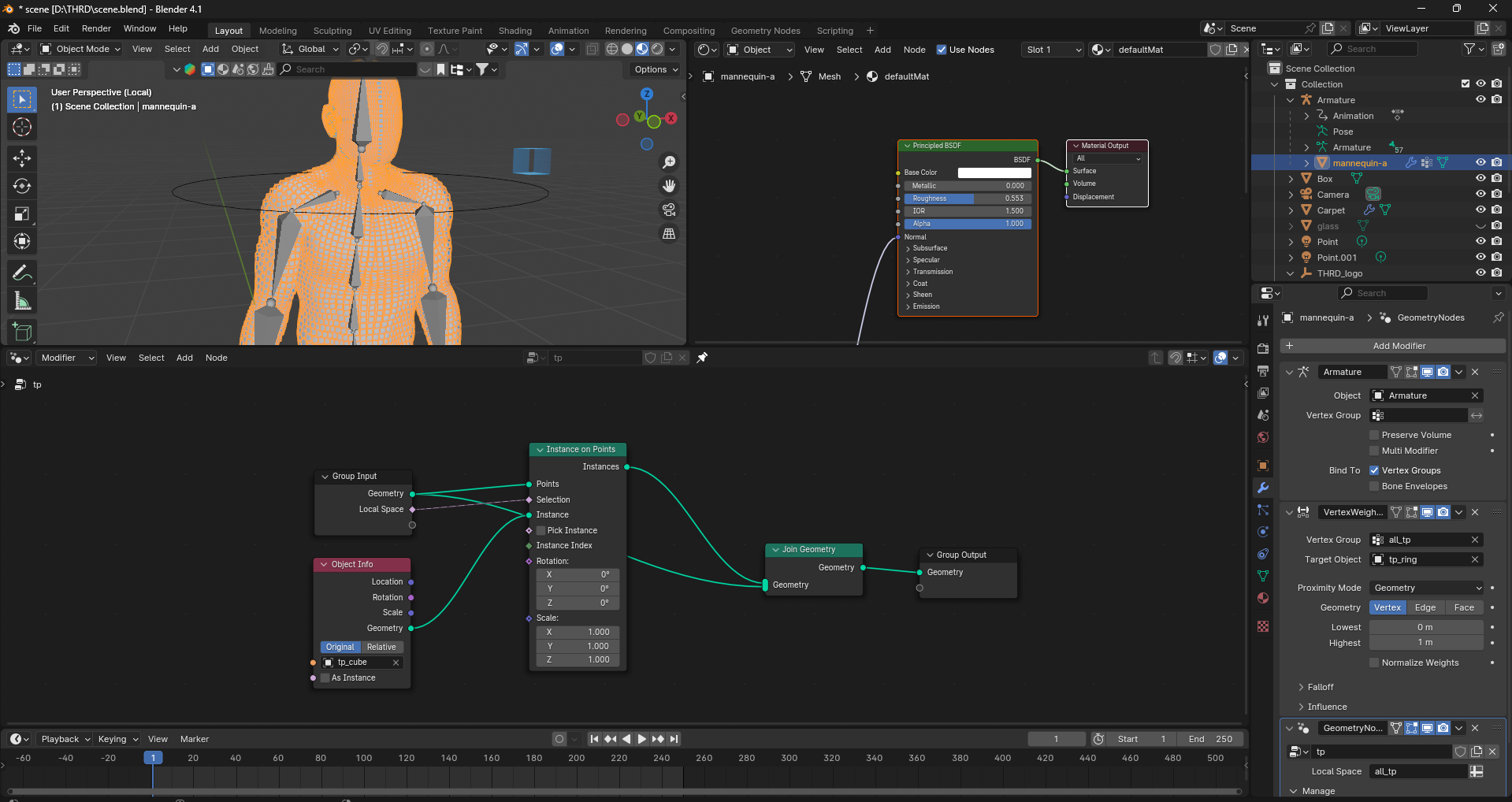This screenshot has width=1512, height=802.
Task: Open the Object Data properties tab icon
Action: [x=1263, y=576]
